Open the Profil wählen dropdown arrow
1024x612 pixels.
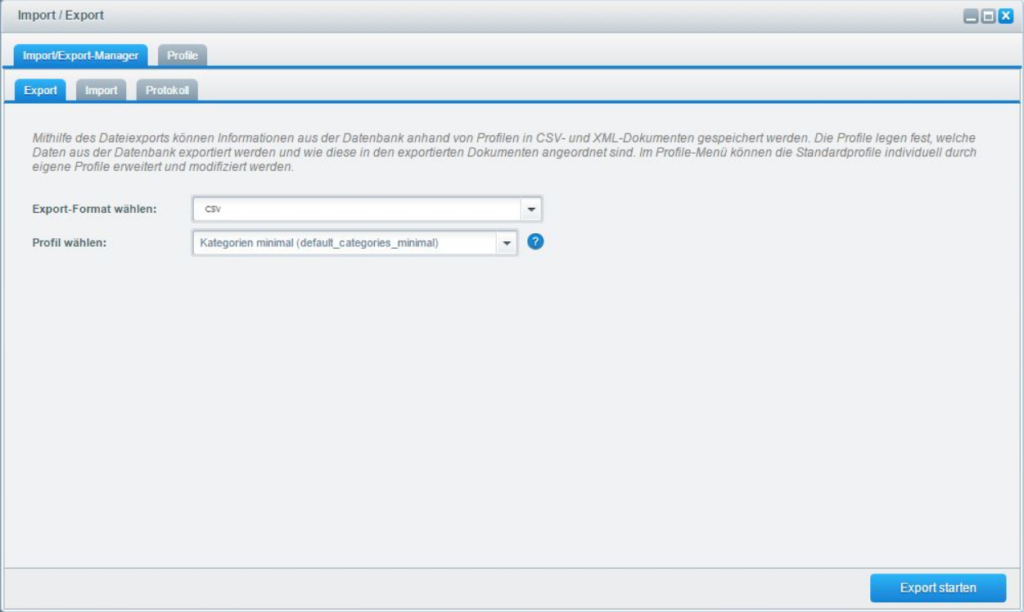pyautogui.click(x=506, y=242)
